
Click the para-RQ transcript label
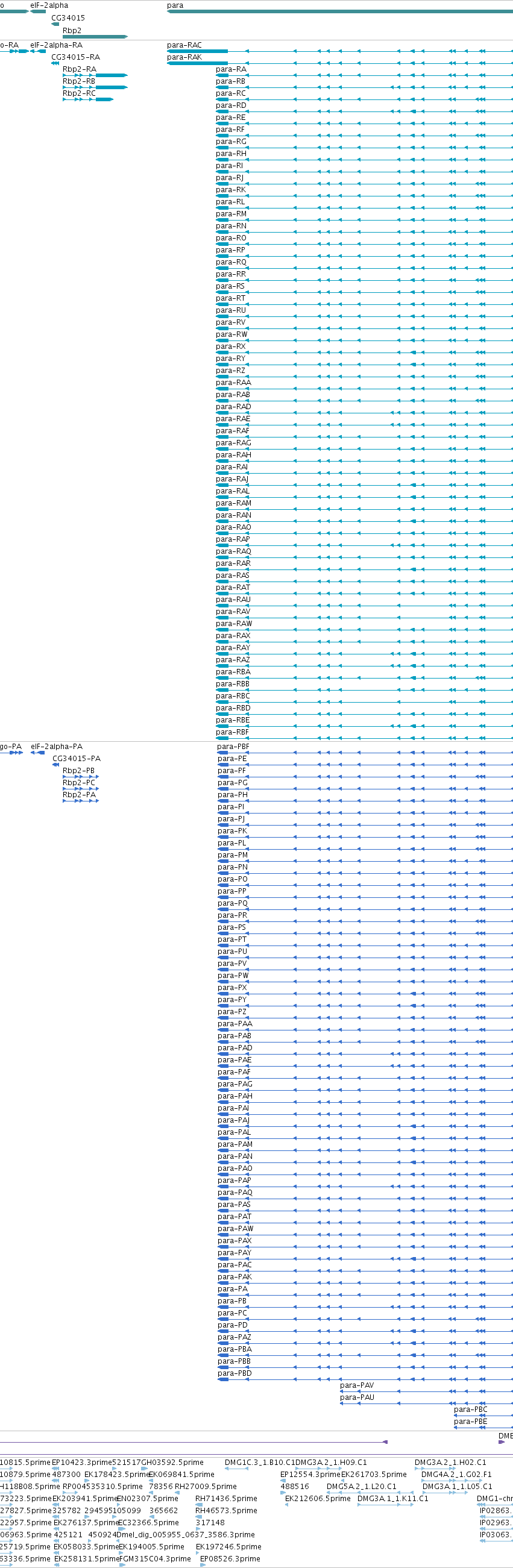pos(231,262)
